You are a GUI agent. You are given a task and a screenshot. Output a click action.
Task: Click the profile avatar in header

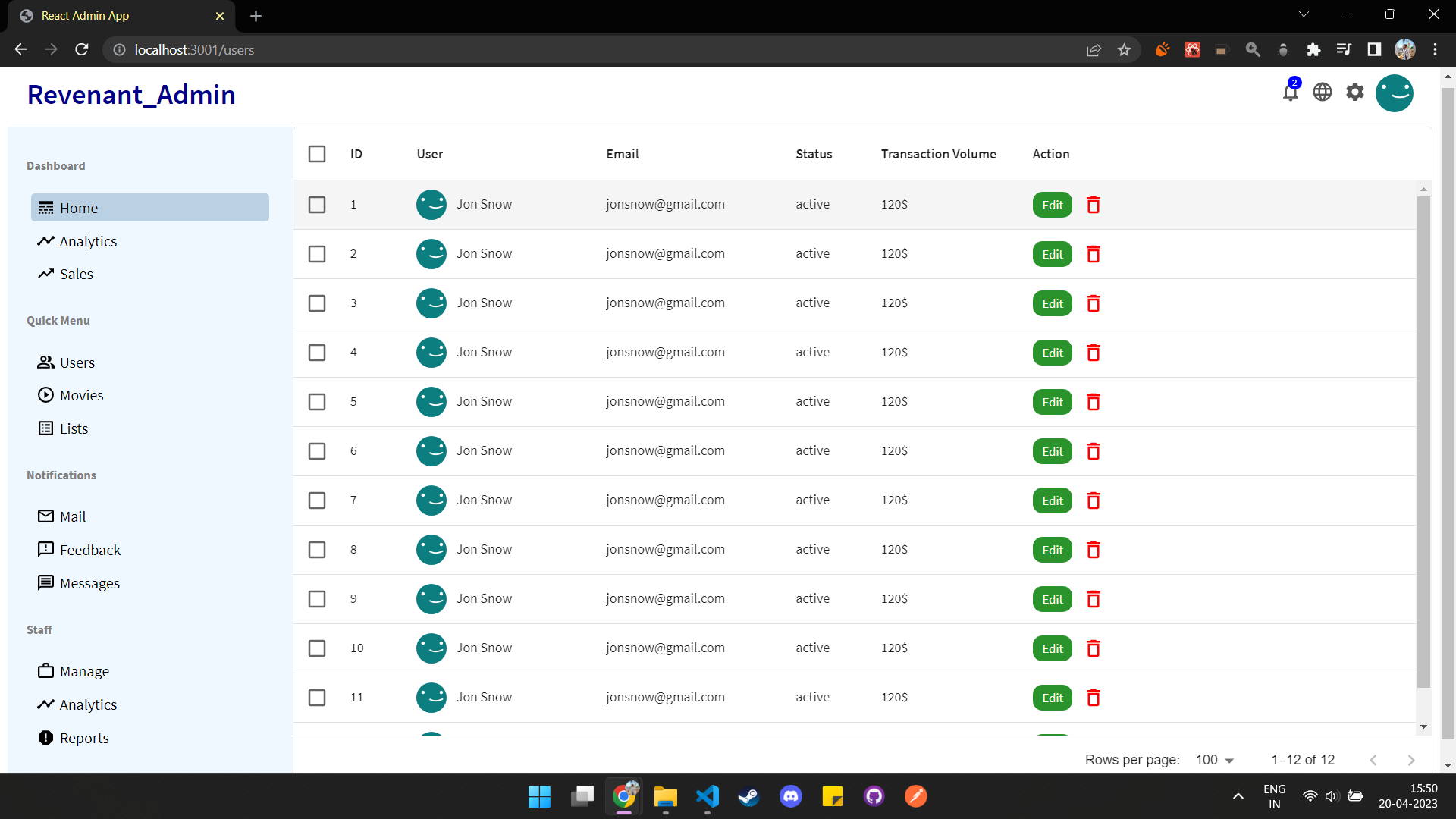point(1395,93)
